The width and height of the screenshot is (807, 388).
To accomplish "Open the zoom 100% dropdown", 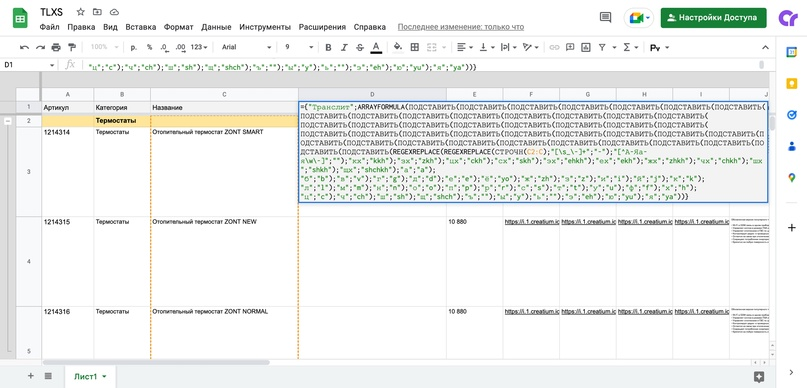I will pos(104,47).
